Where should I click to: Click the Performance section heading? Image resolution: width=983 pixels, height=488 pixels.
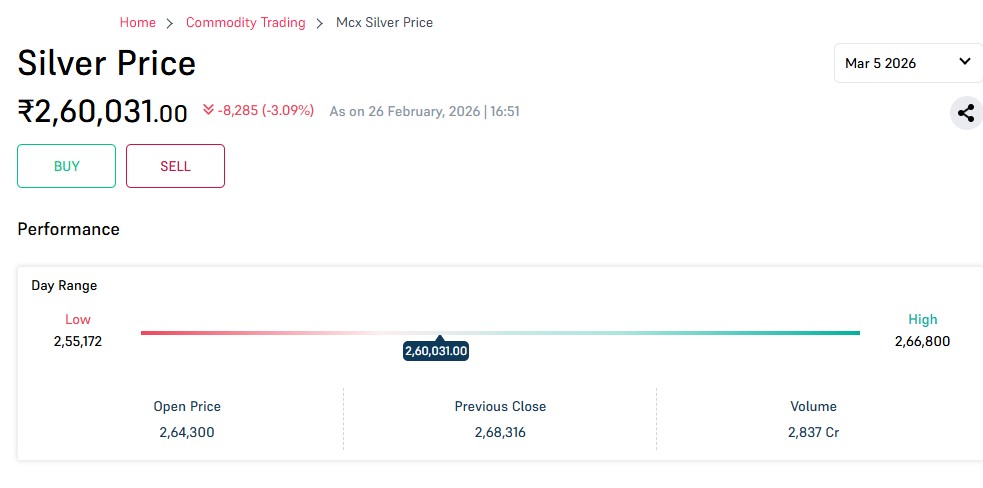[x=68, y=229]
